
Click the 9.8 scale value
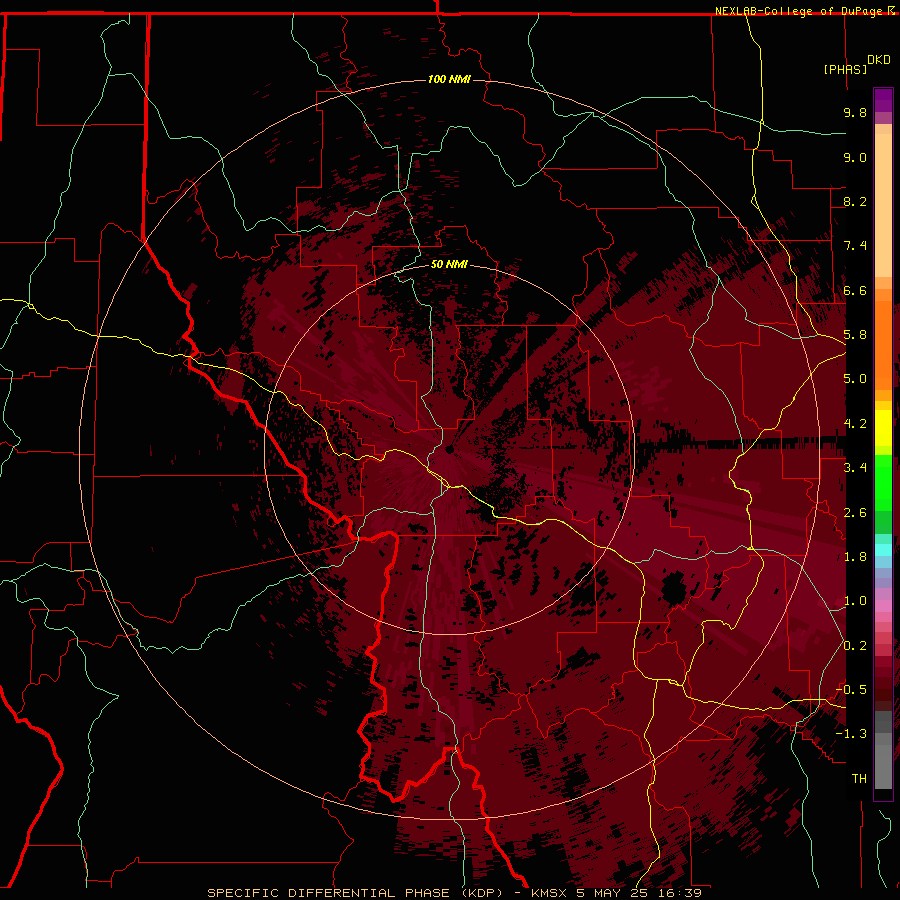[x=855, y=112]
